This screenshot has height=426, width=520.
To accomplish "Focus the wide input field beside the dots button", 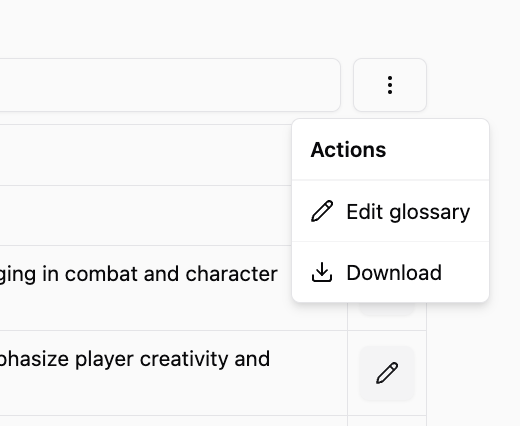I will pos(170,85).
